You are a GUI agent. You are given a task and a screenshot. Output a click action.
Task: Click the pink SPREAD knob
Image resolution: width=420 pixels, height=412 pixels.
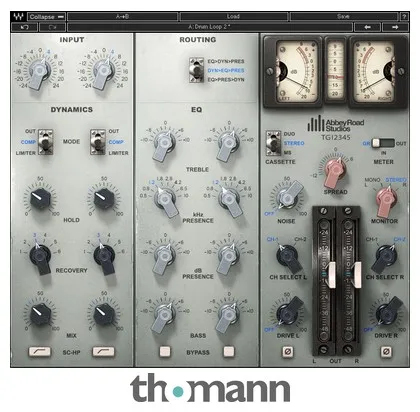pos(335,173)
